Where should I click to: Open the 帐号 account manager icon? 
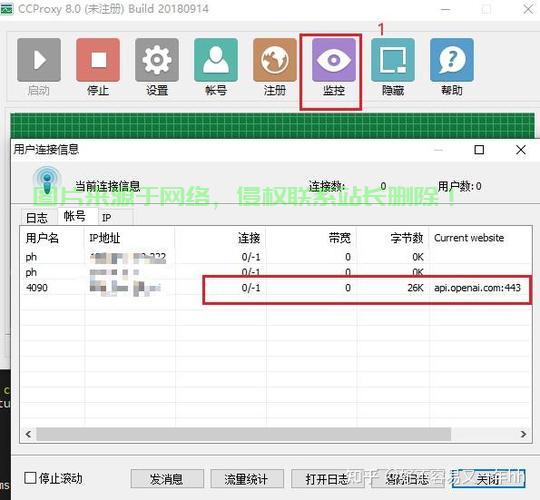click(x=216, y=60)
